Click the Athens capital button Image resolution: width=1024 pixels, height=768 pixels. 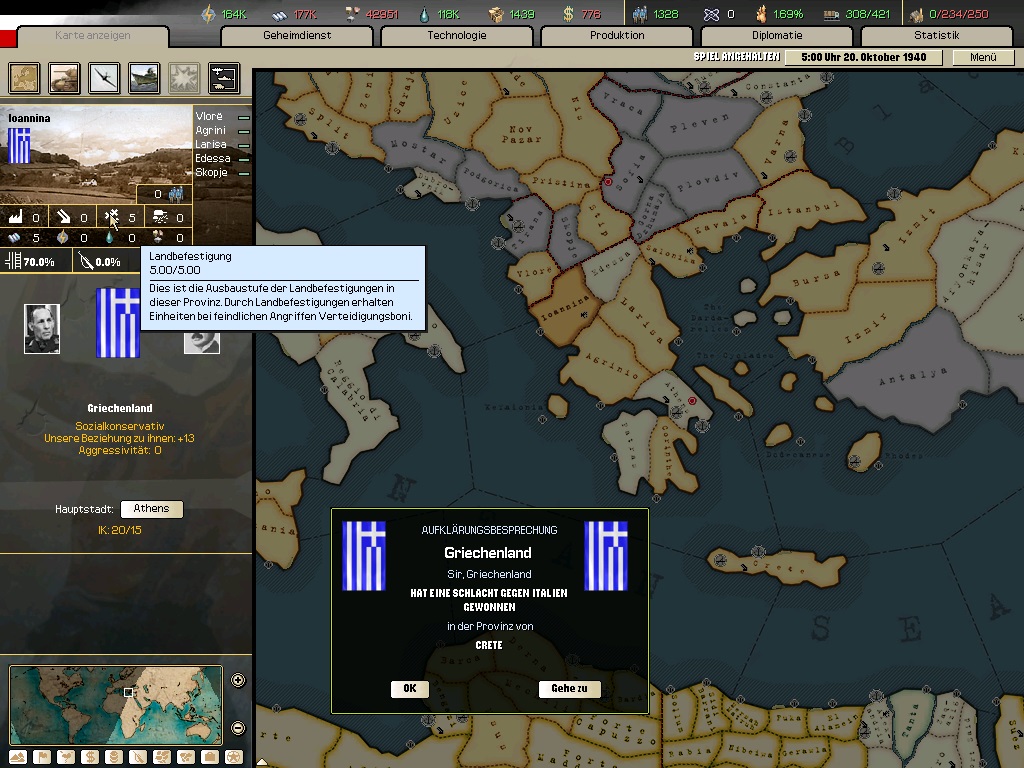click(151, 509)
